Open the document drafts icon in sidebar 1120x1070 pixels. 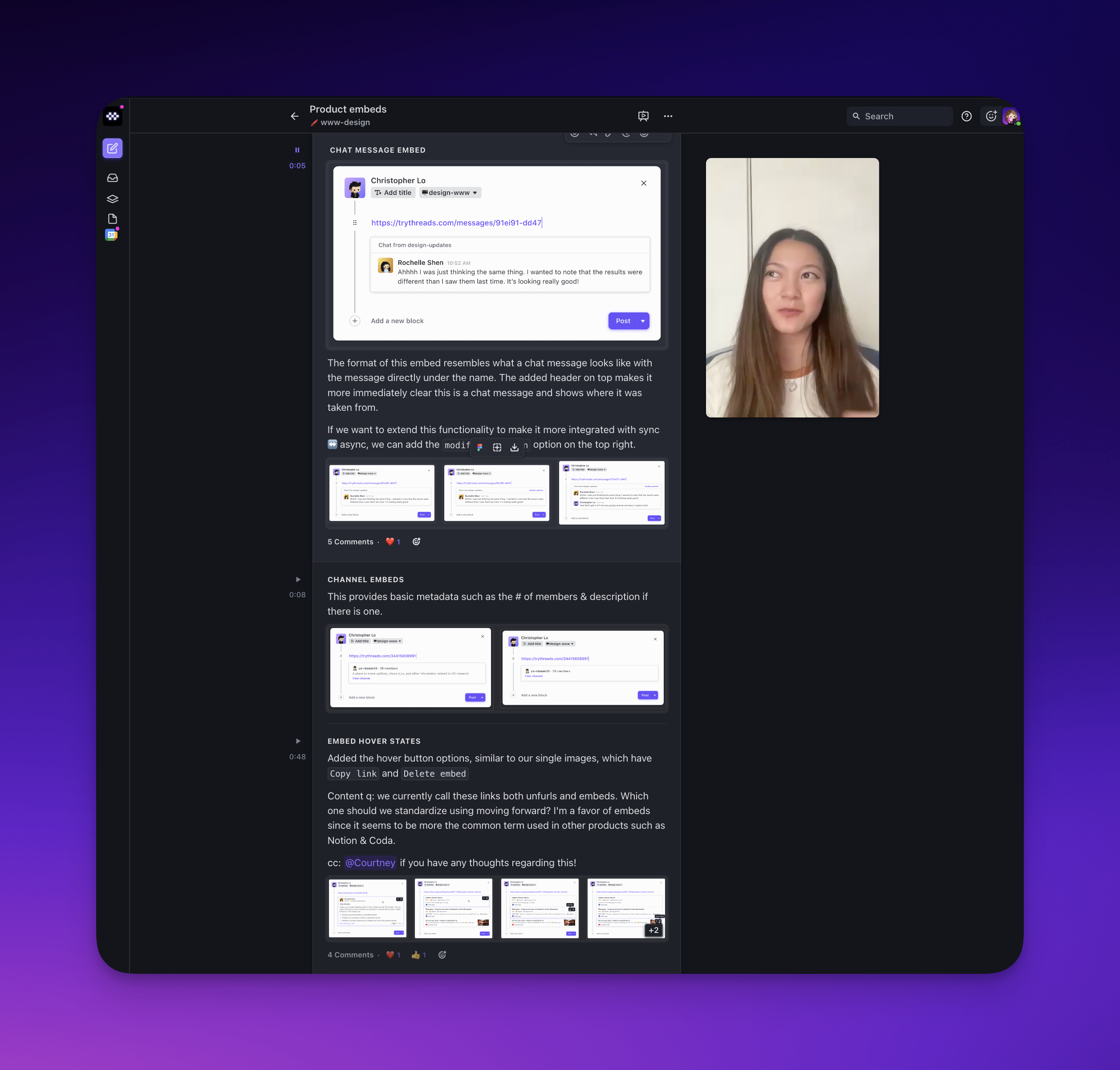tap(112, 219)
